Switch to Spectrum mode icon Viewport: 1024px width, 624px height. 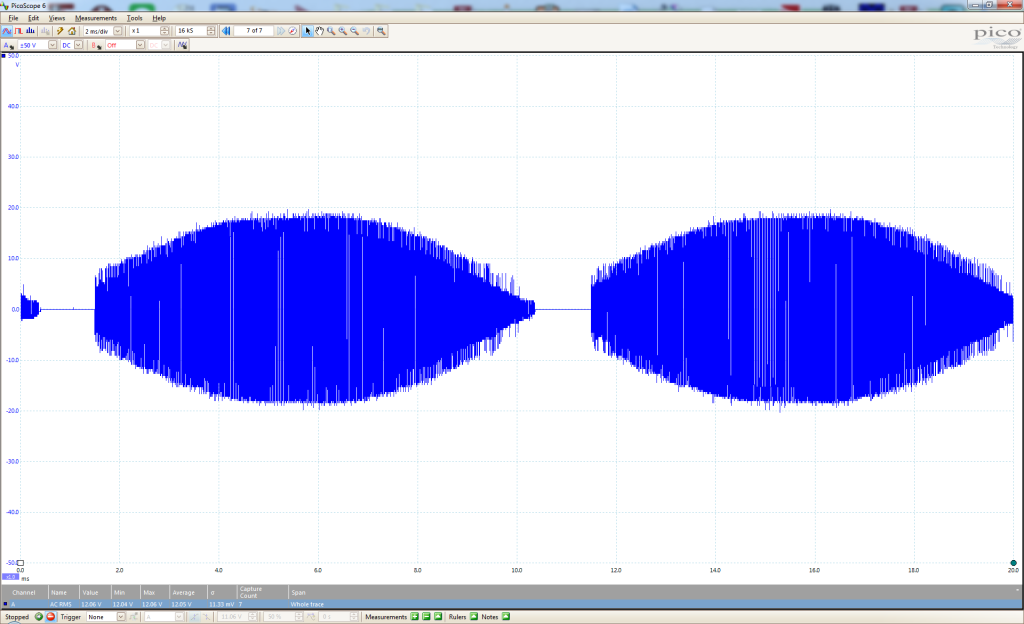[30, 31]
